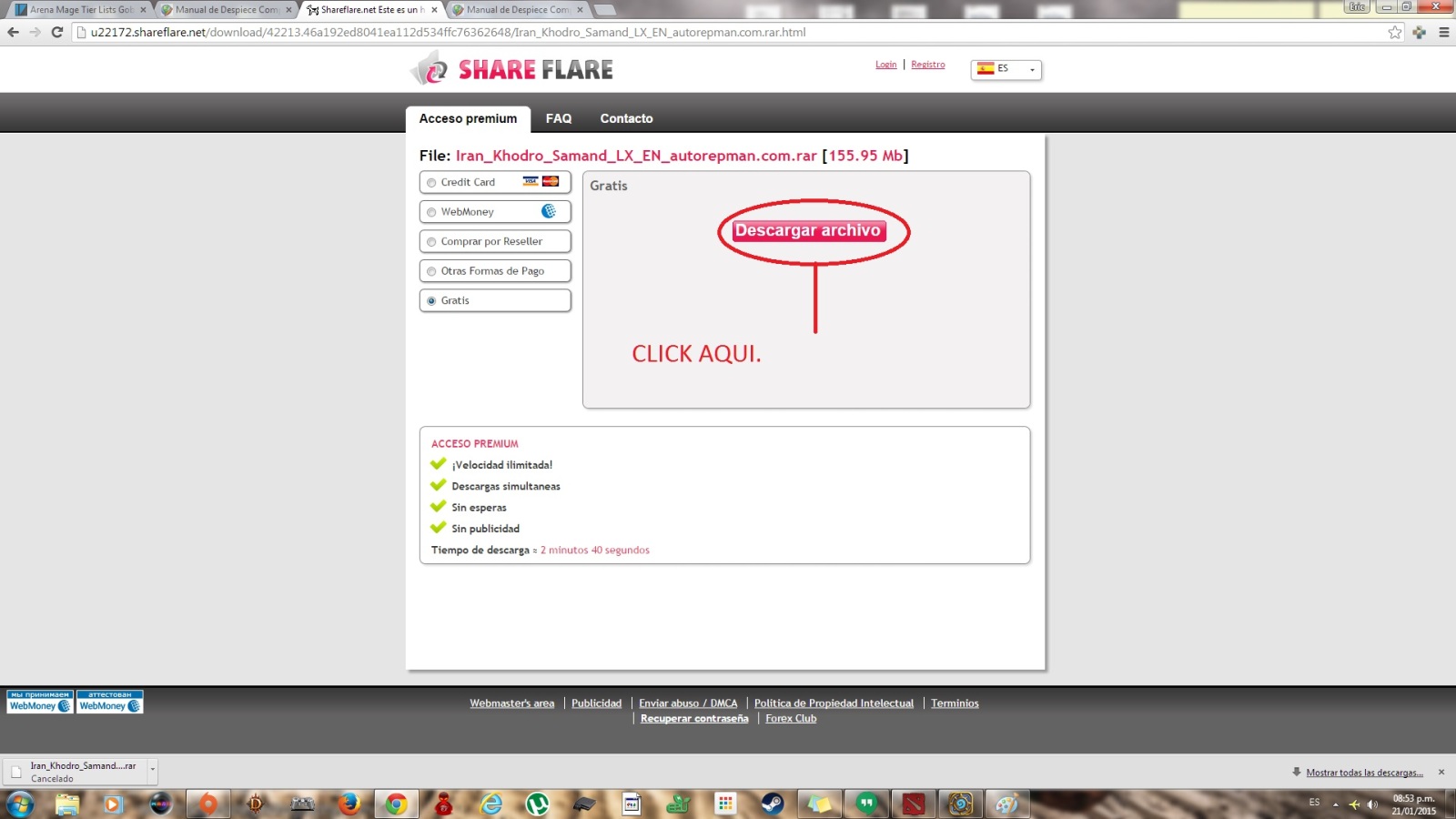Image resolution: width=1456 pixels, height=819 pixels.
Task: Click the Registro link
Action: coord(928,65)
